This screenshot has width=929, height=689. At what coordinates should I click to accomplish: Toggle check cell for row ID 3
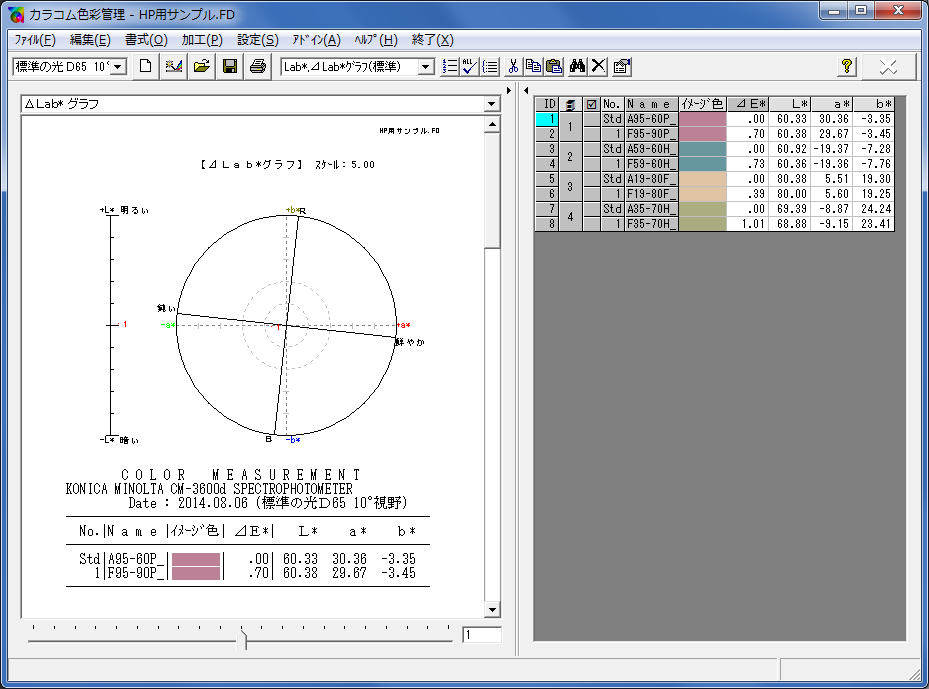(x=591, y=149)
